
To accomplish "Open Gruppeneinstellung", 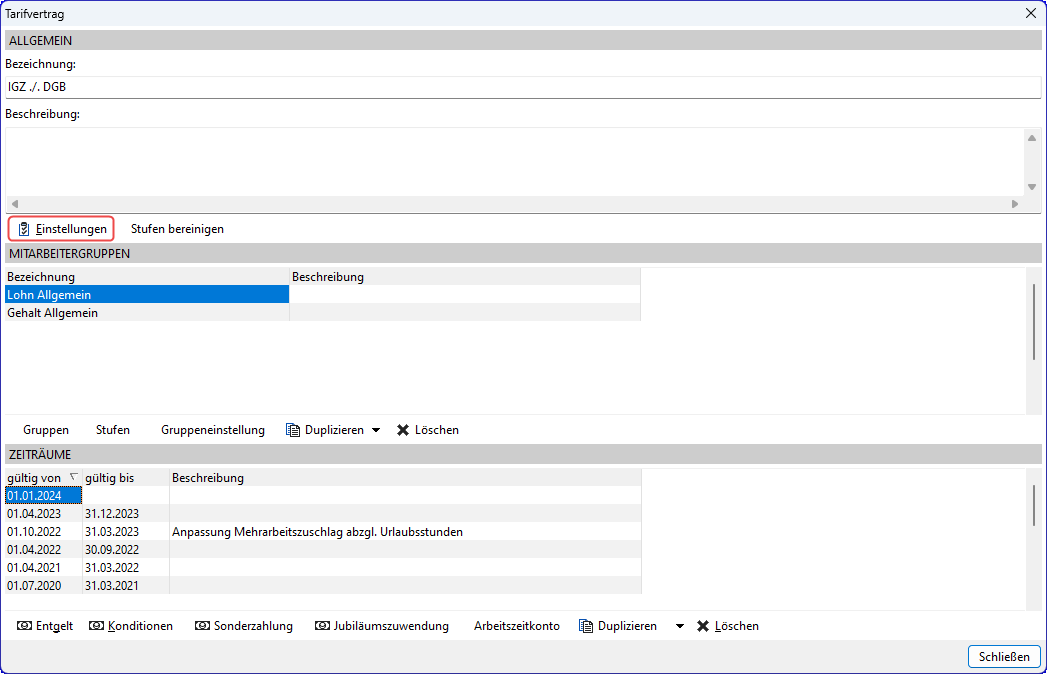I will point(213,430).
